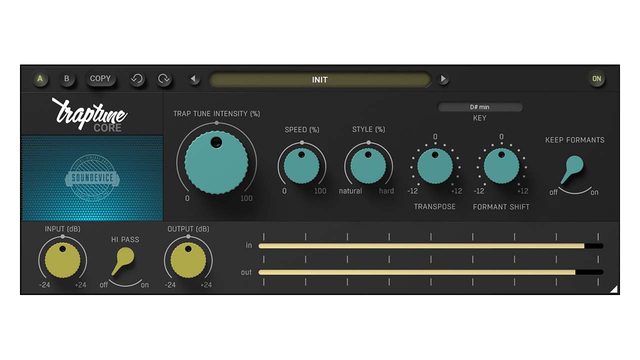This screenshot has width=640, height=360.
Task: Click the Soundevice badge image
Action: 92,178
